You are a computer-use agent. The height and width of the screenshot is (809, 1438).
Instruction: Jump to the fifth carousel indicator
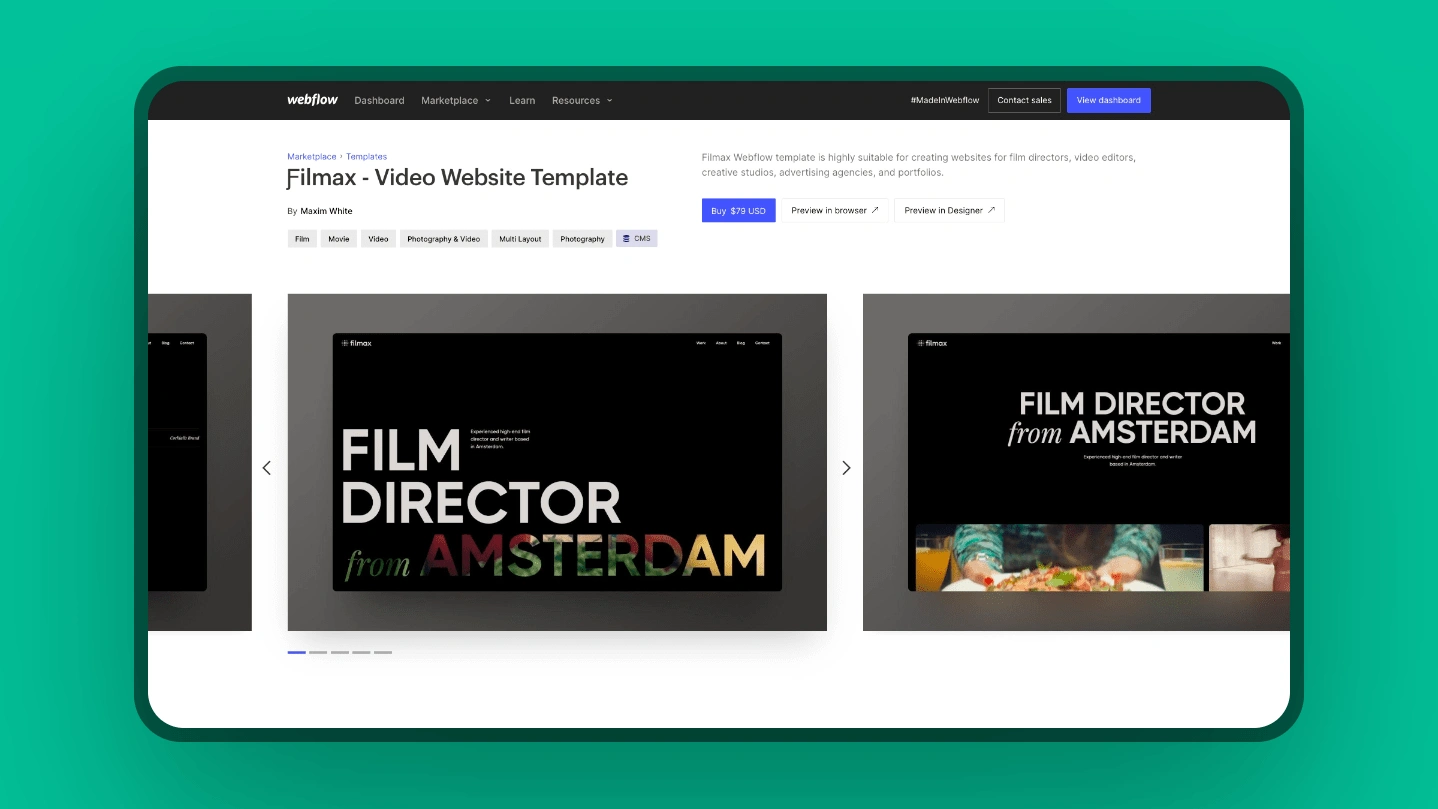[x=383, y=652]
